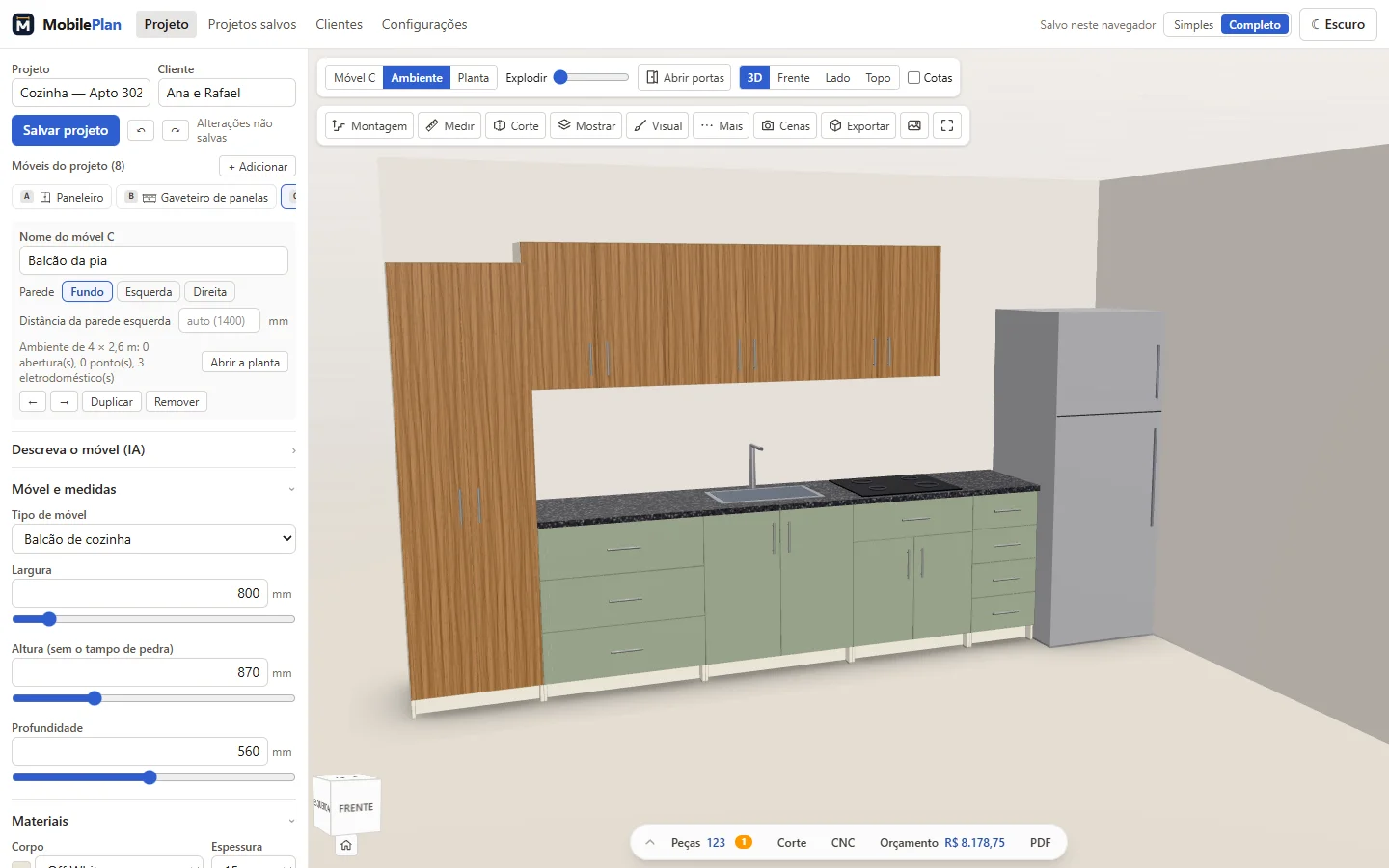Switch to Completo mode
The image size is (1389, 868).
(1254, 25)
